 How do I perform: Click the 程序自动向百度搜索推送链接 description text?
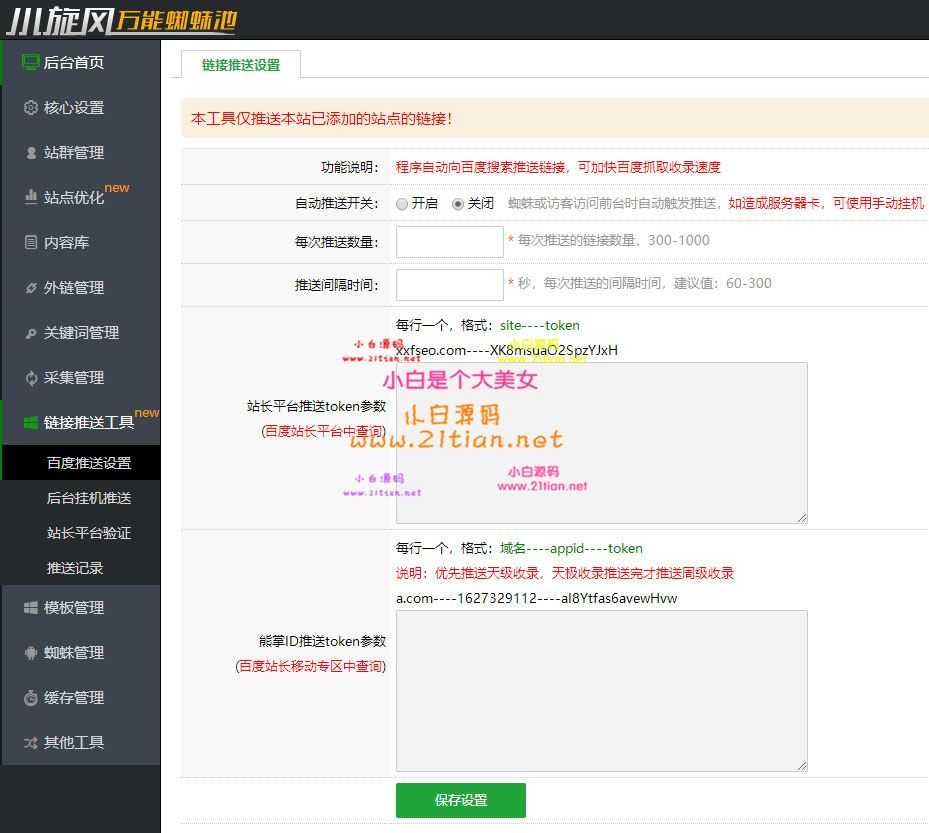(x=558, y=167)
